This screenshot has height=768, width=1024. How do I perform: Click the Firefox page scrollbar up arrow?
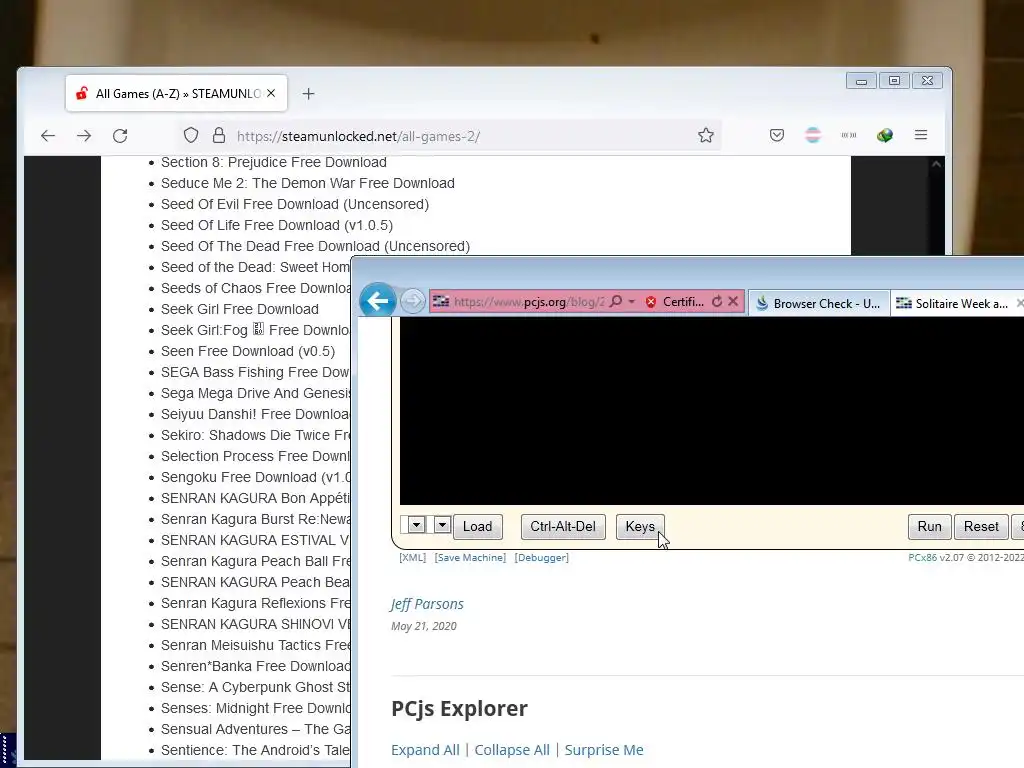936,165
